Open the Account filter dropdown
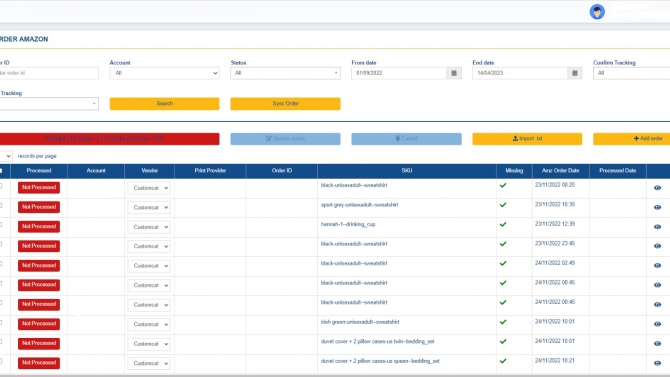The width and height of the screenshot is (670, 377). coord(165,73)
